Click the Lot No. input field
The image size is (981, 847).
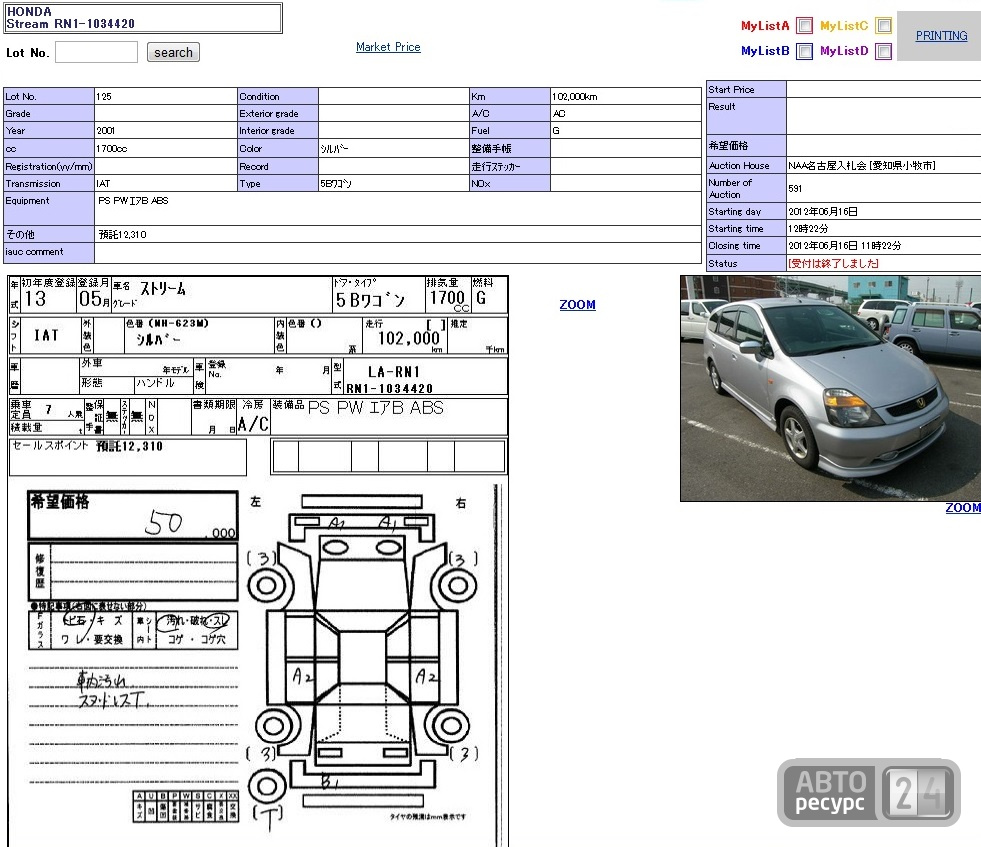tap(96, 52)
